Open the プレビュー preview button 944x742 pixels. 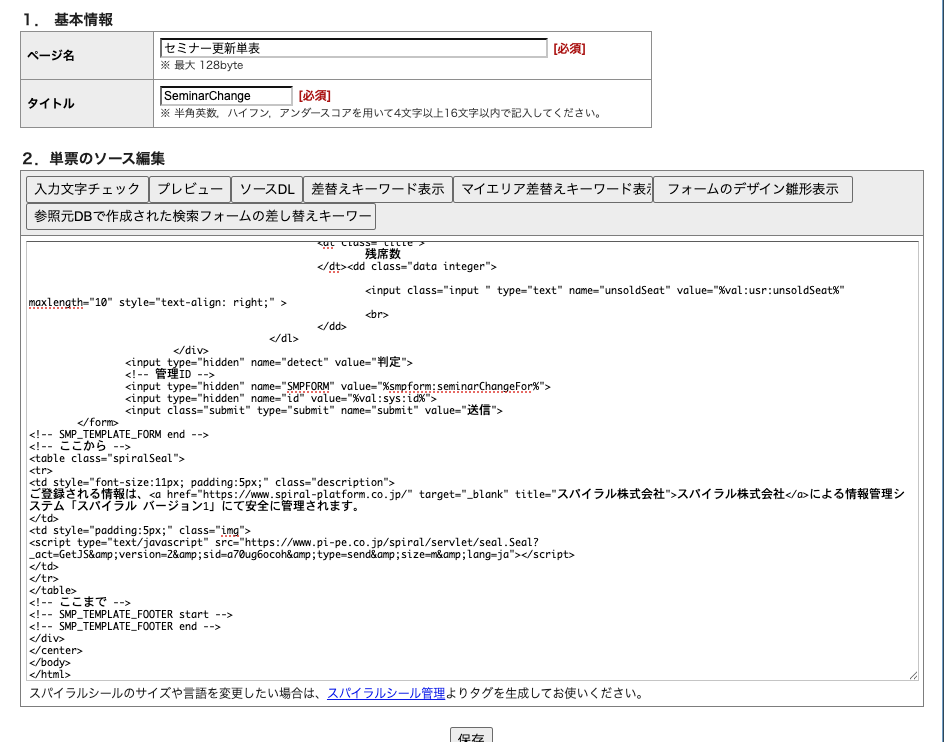(x=190, y=189)
